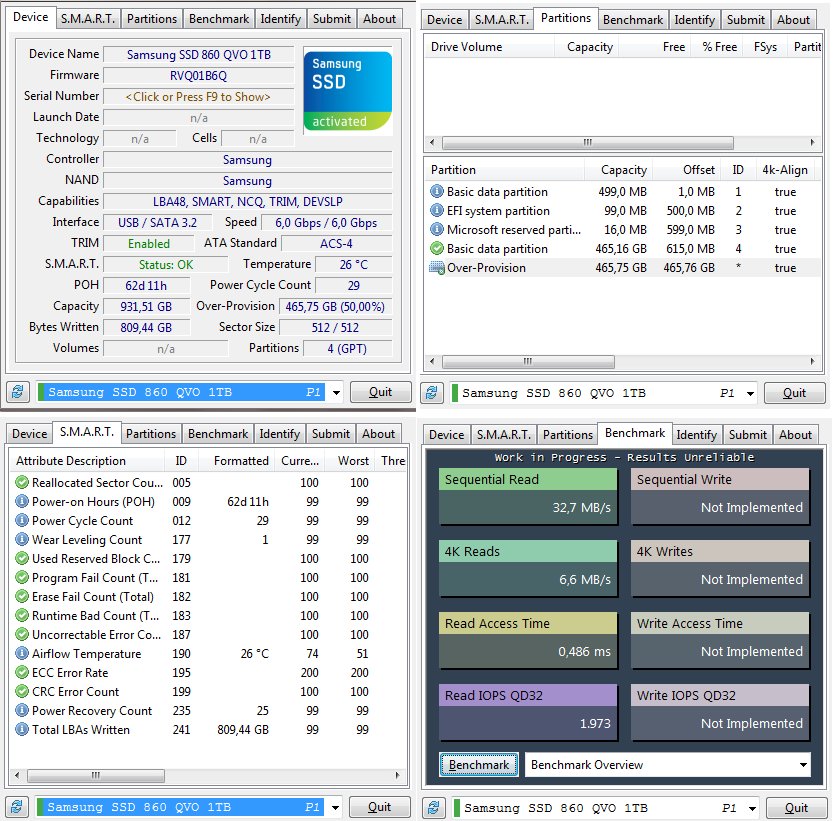
Task: Click the 4K Reads result tile
Action: click(x=528, y=569)
